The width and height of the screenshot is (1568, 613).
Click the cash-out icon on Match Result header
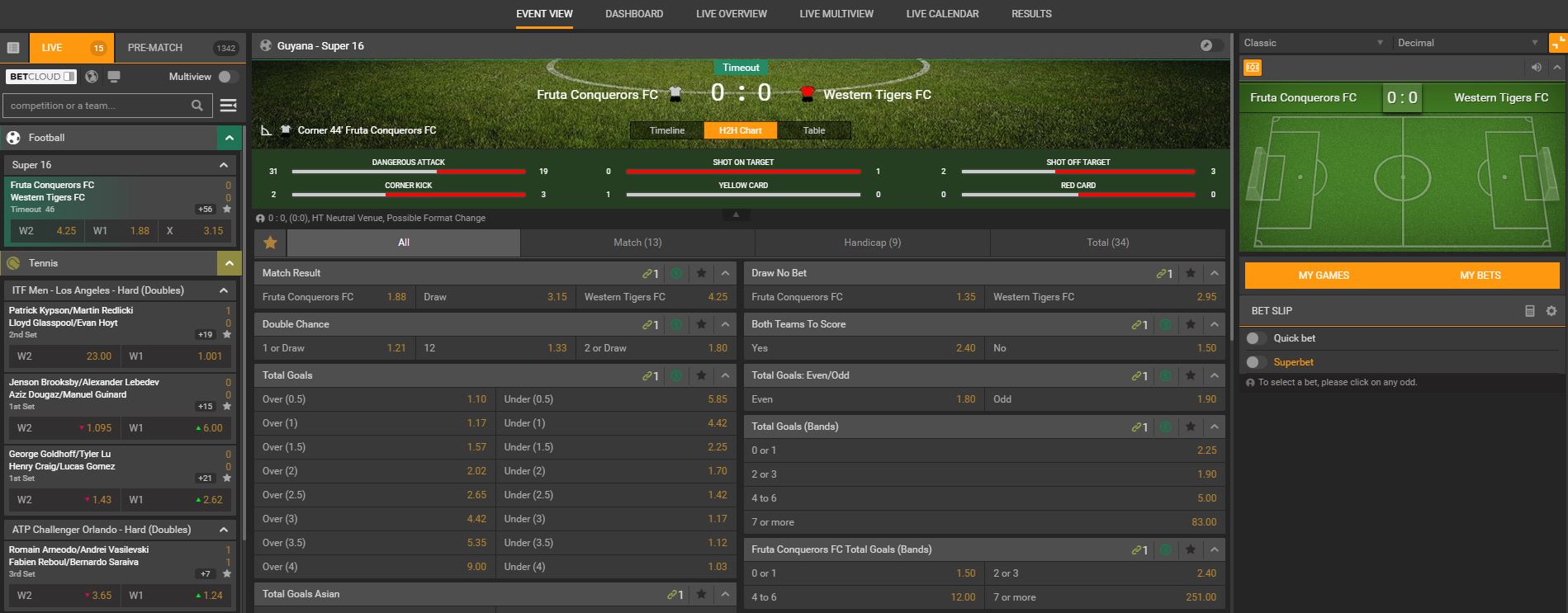click(676, 273)
